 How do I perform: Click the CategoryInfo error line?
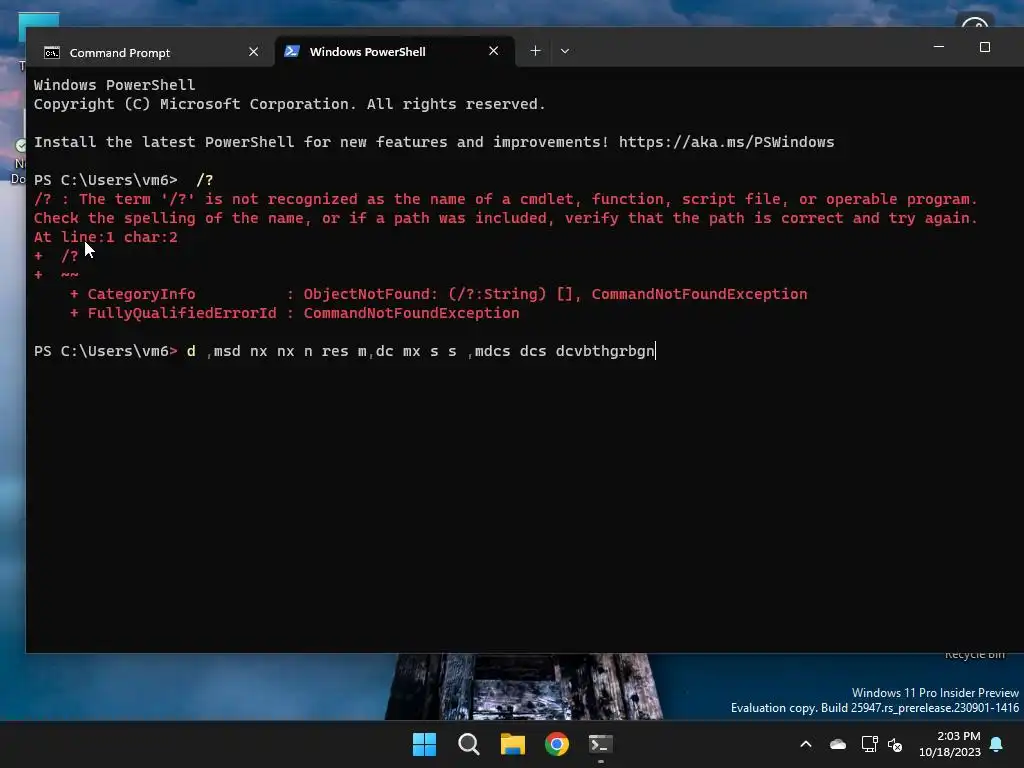(438, 295)
